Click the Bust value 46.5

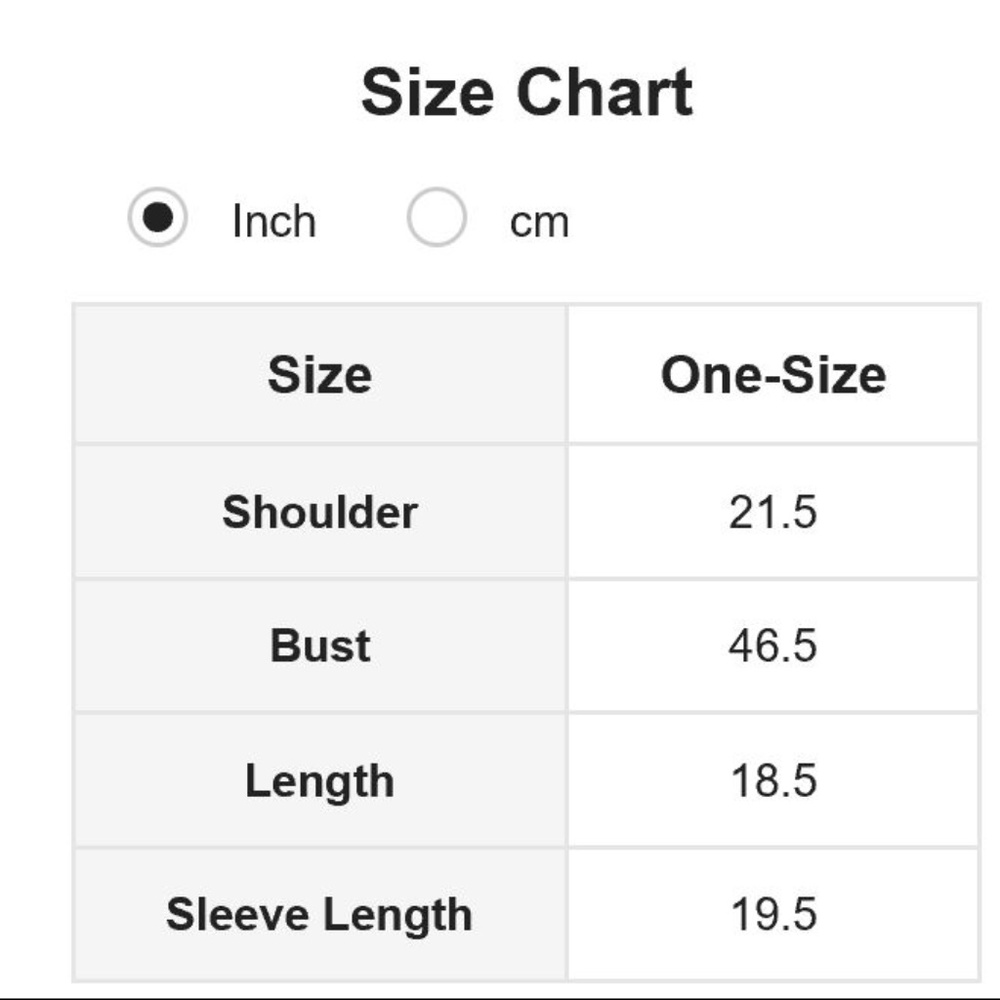(x=773, y=646)
